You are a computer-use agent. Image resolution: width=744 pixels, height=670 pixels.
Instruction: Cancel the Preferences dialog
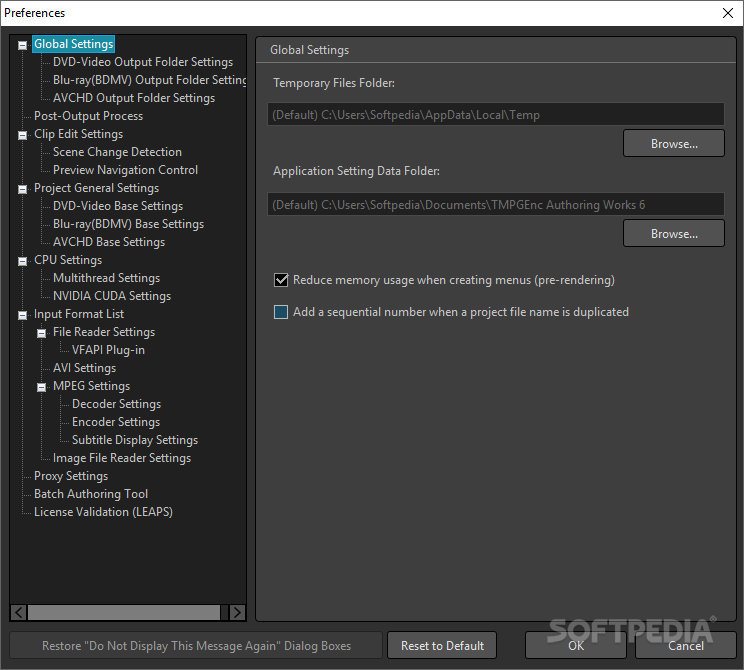[686, 645]
